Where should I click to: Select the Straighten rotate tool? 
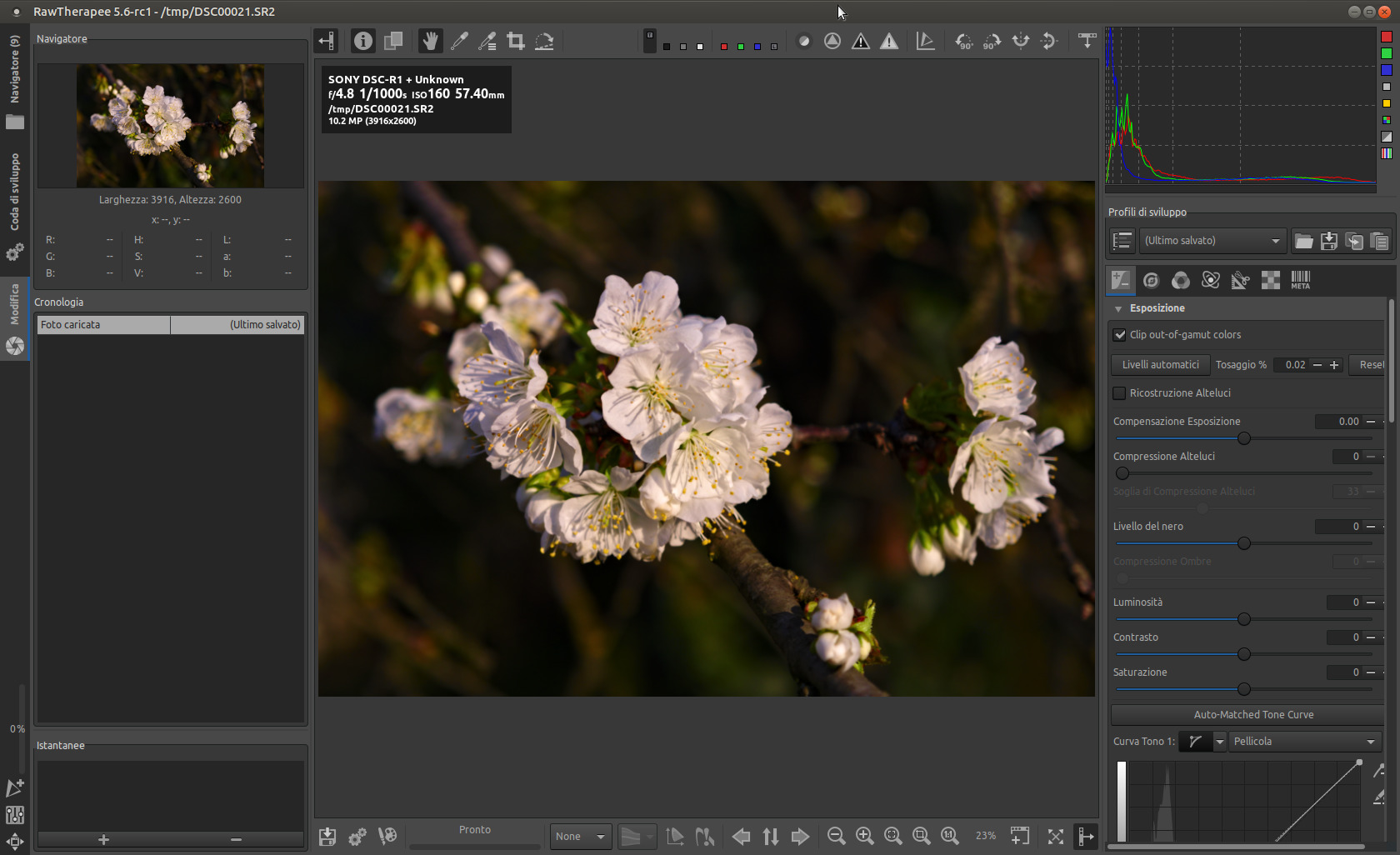pos(544,41)
